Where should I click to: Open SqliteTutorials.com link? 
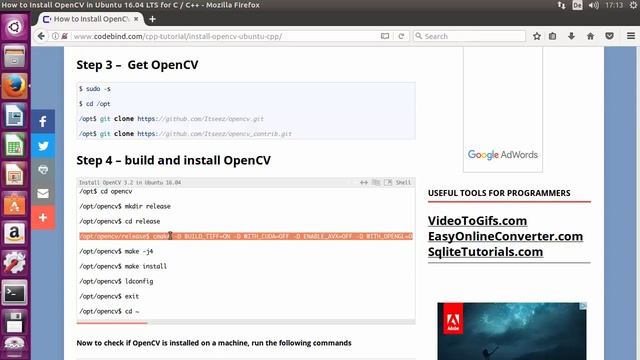(485, 252)
